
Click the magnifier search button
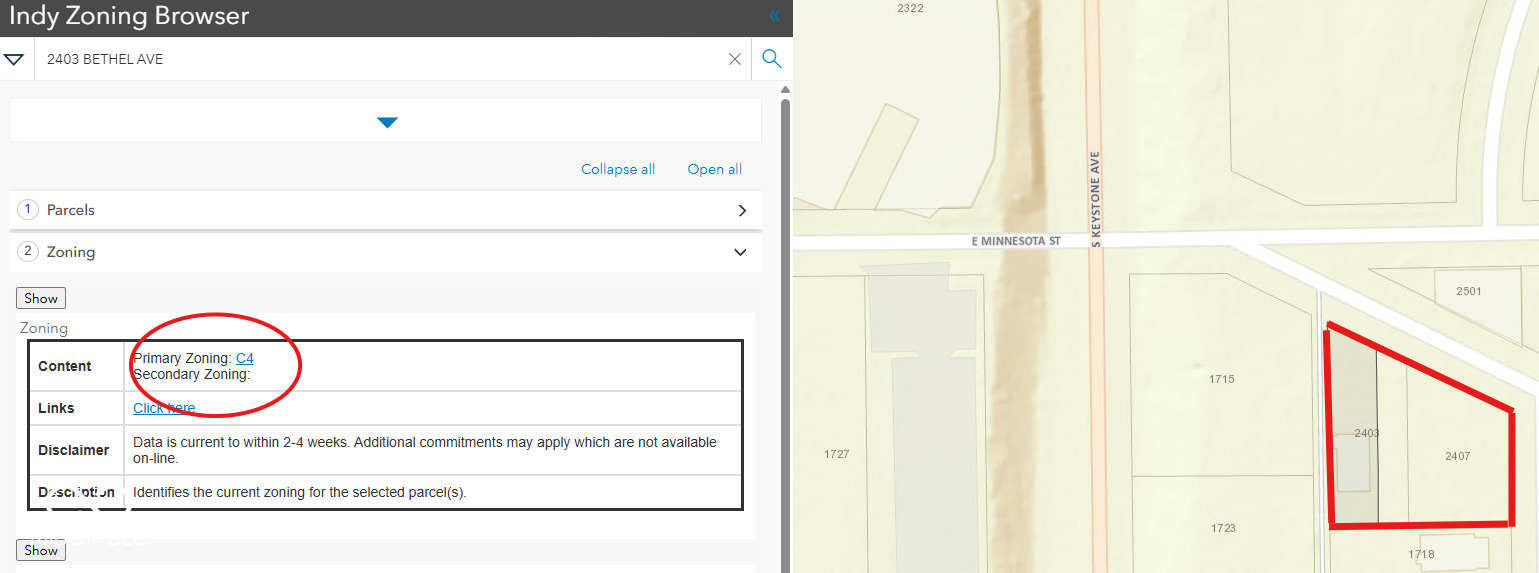point(771,59)
